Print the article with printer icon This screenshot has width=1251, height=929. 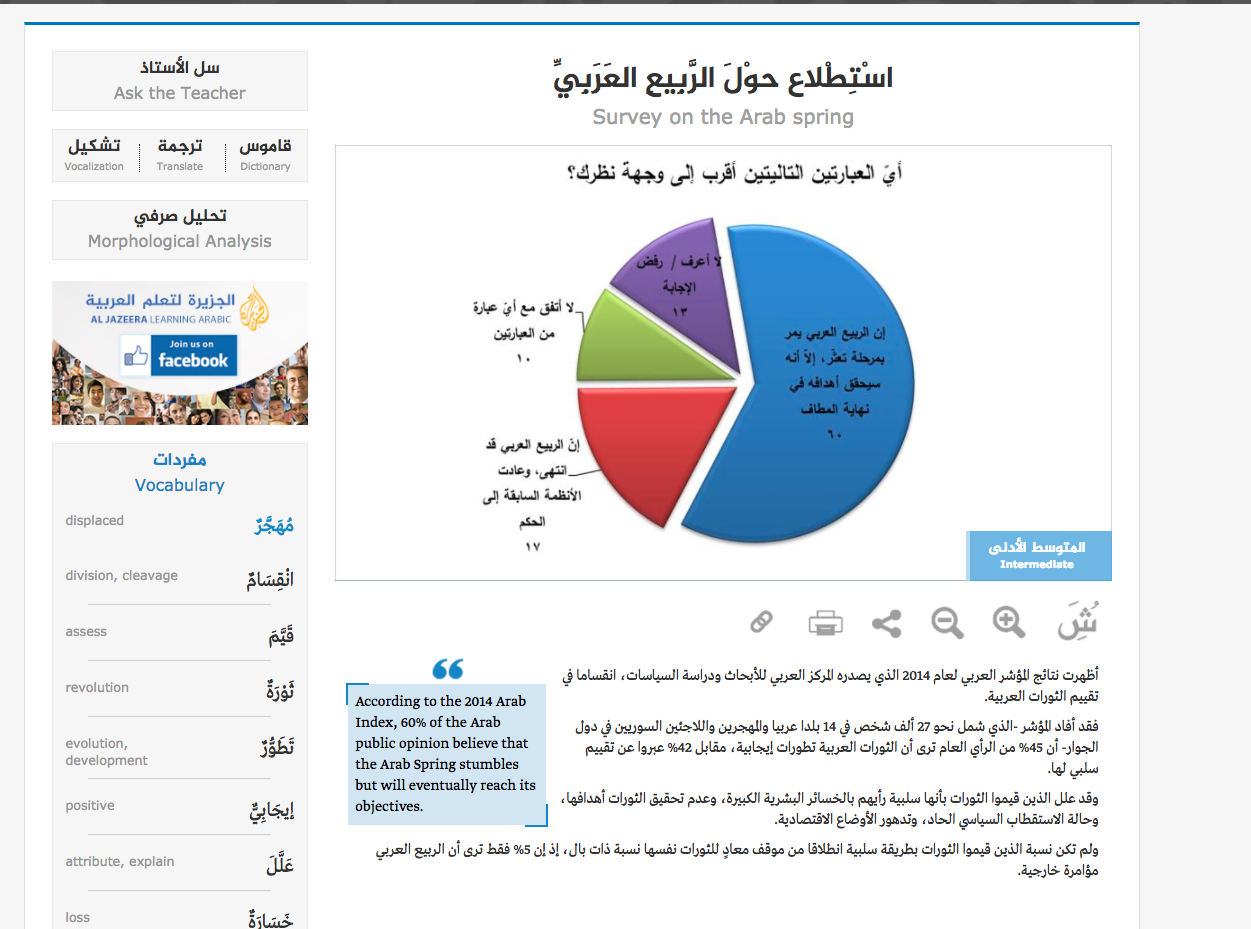(x=825, y=623)
